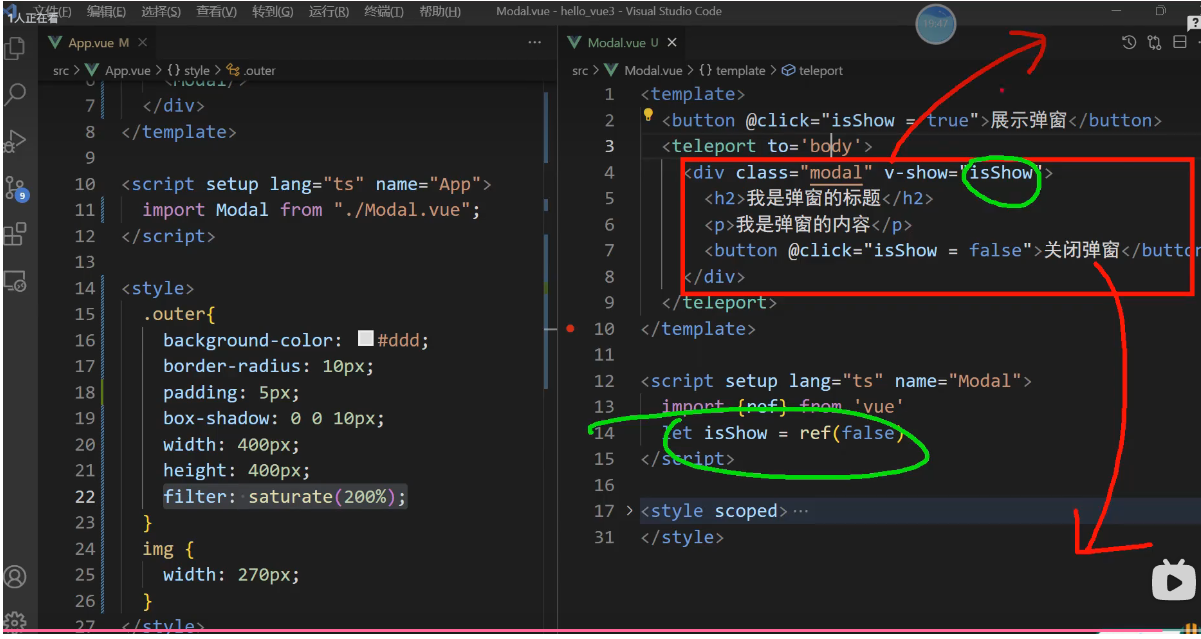Image resolution: width=1201 pixels, height=639 pixels.
Task: Open the Extensions view
Action: [x=15, y=235]
